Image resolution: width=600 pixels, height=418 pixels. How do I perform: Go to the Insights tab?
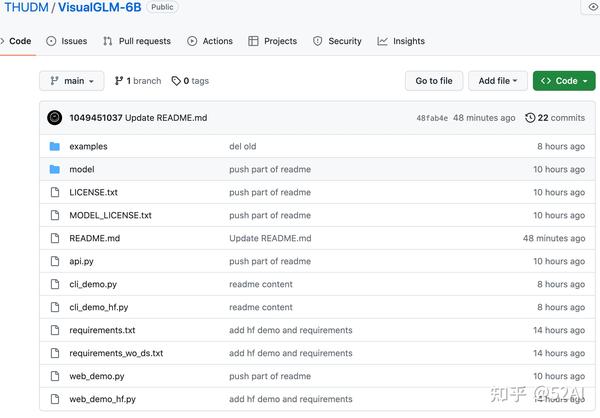[x=401, y=41]
